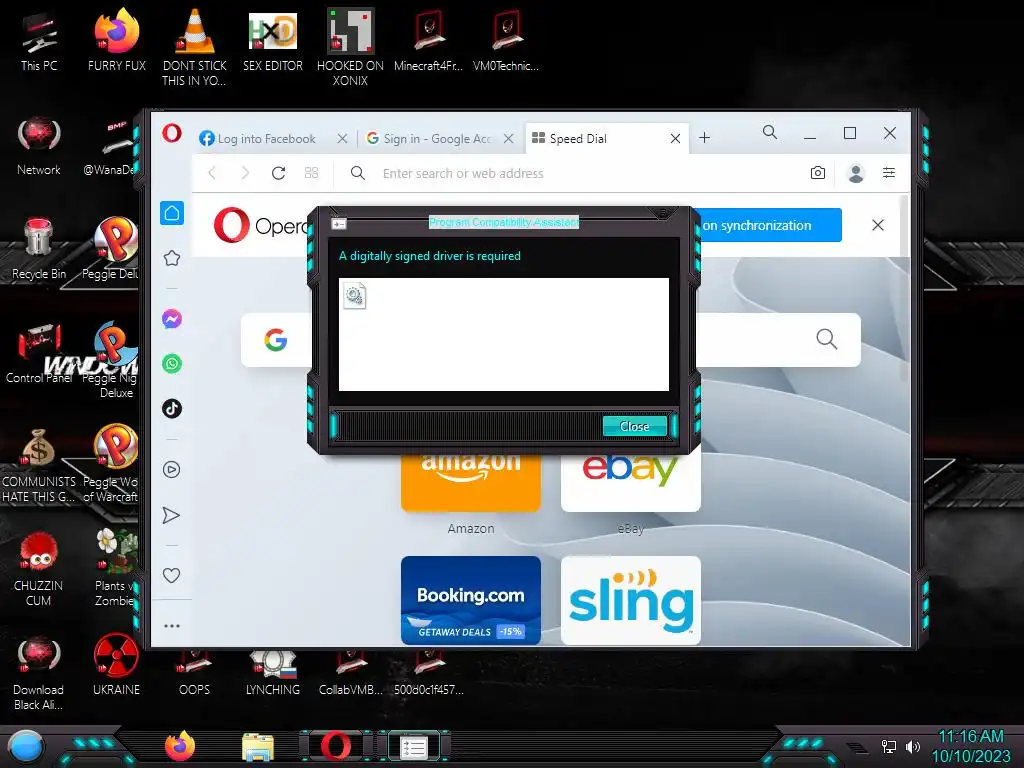Open the OOPS desktop shortcut
Image resolution: width=1024 pixels, height=768 pixels.
[x=195, y=671]
